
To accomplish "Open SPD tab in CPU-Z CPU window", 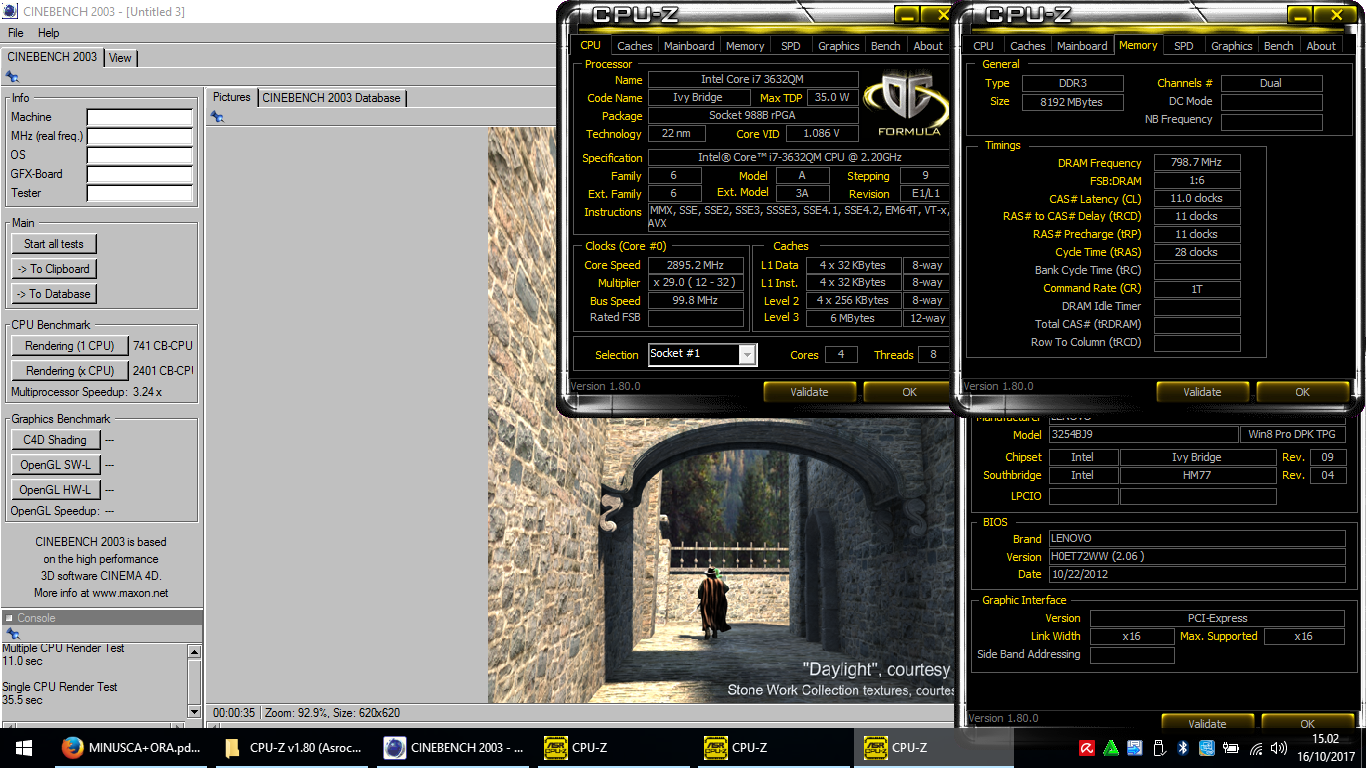I will click(790, 46).
